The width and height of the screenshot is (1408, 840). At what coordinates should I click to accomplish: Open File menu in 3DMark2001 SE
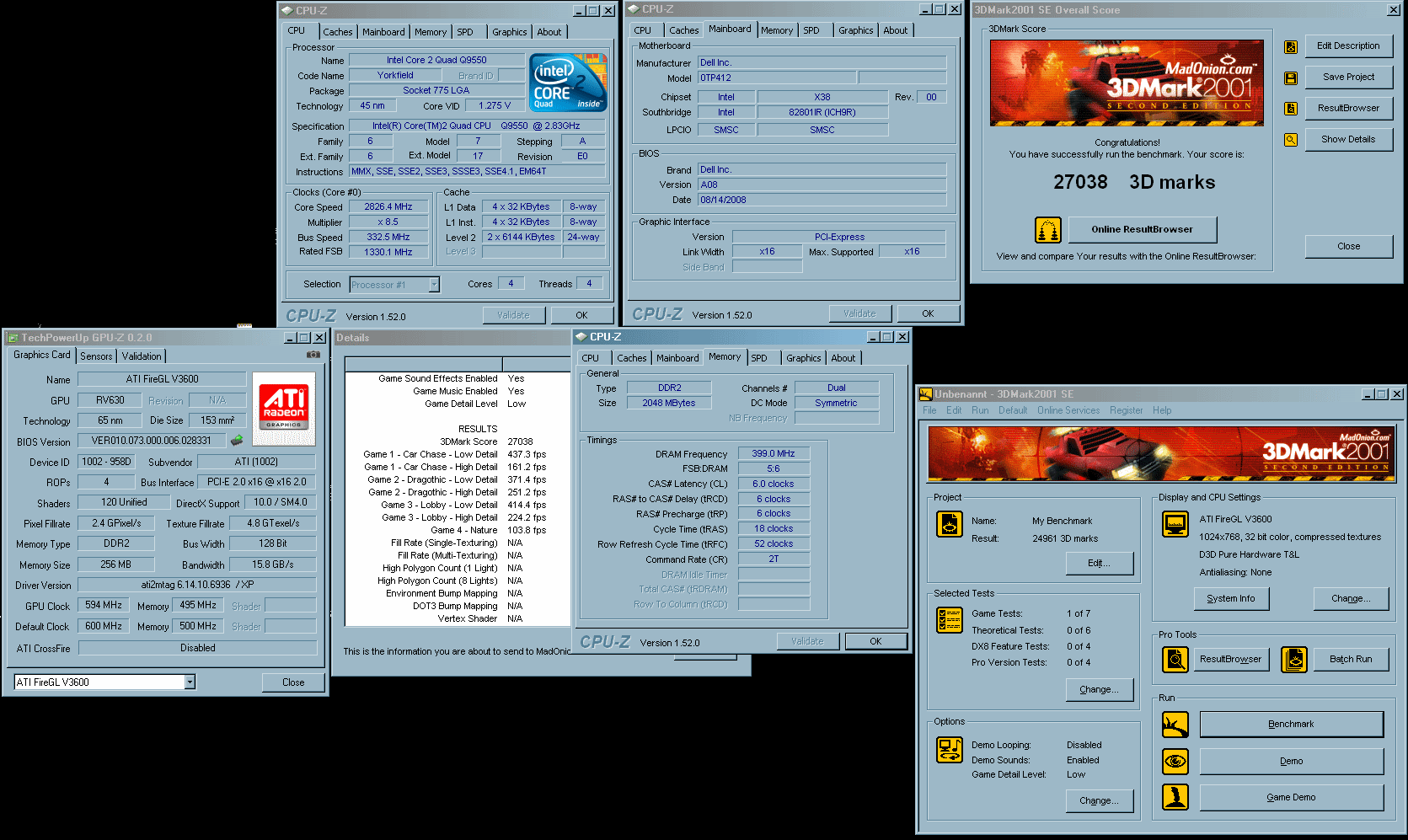pos(929,410)
